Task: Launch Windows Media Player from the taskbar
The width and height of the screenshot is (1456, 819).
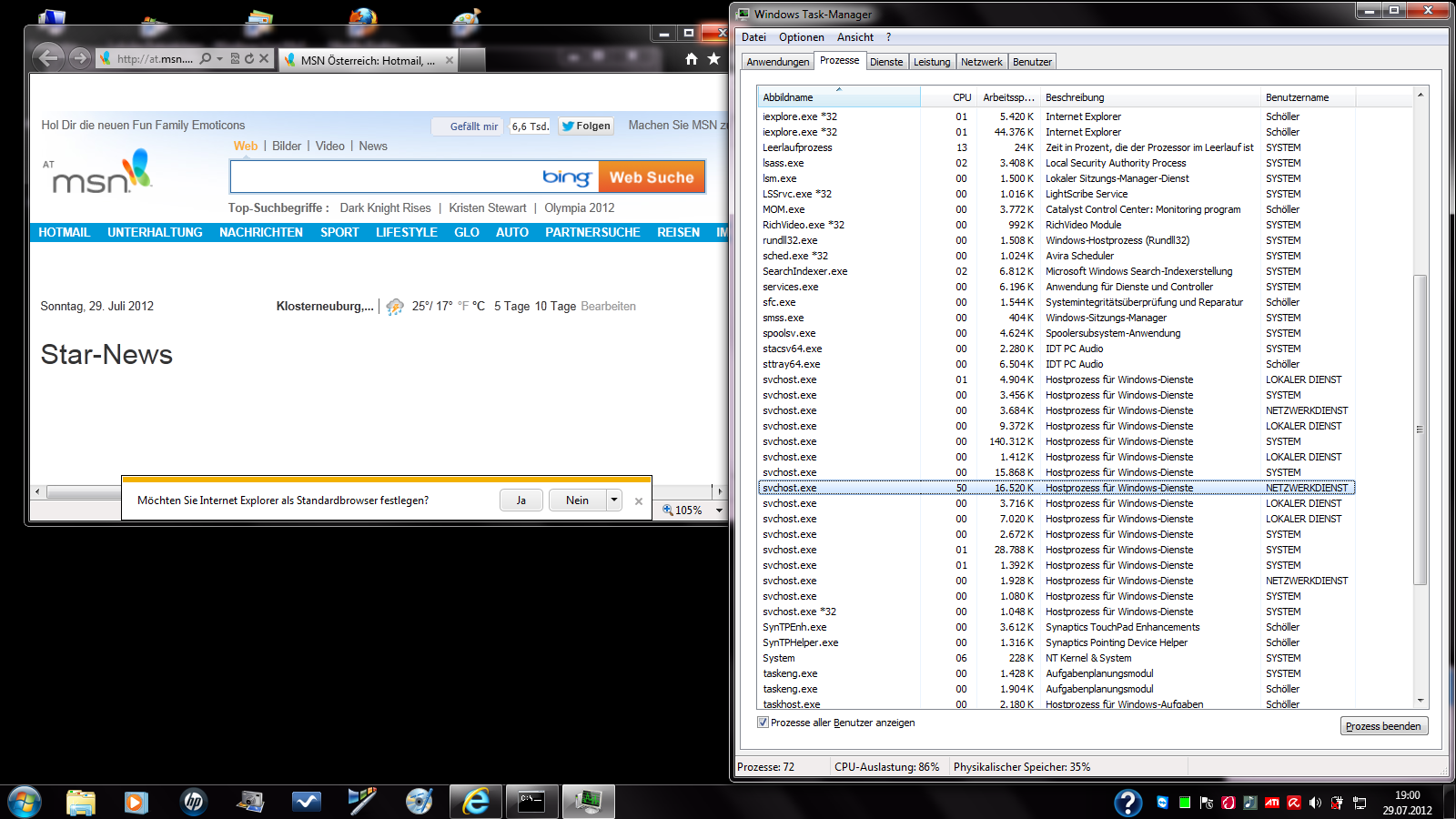Action: (136, 802)
